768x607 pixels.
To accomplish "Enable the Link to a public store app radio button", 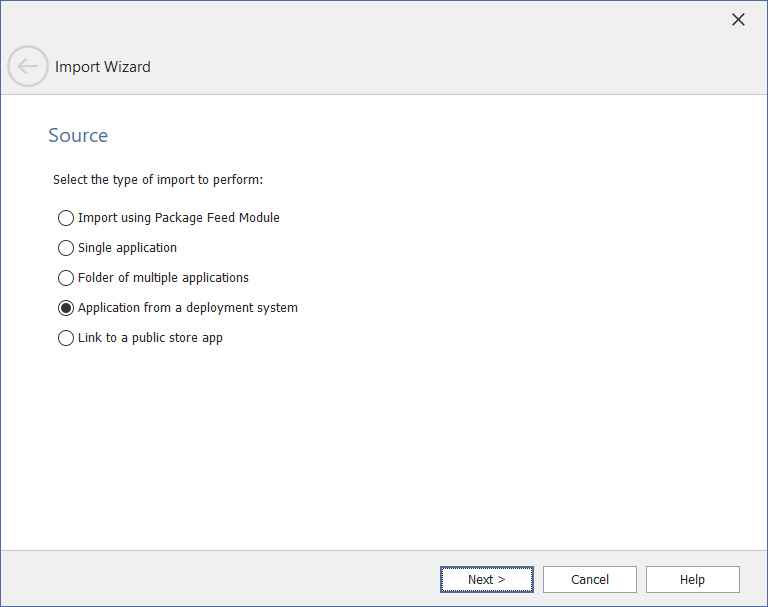I will [66, 338].
